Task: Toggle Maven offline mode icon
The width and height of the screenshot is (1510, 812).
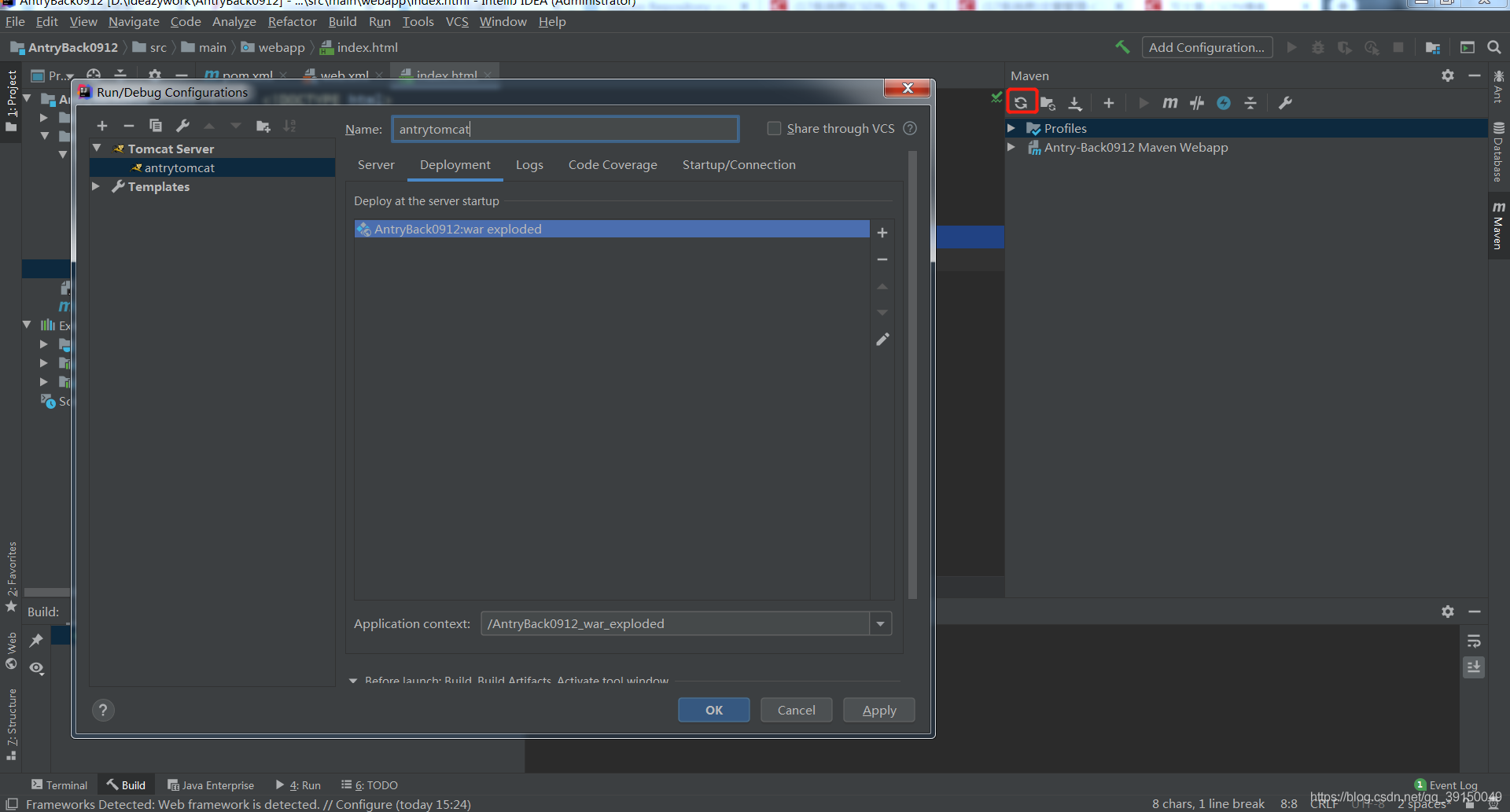Action: [x=1224, y=103]
